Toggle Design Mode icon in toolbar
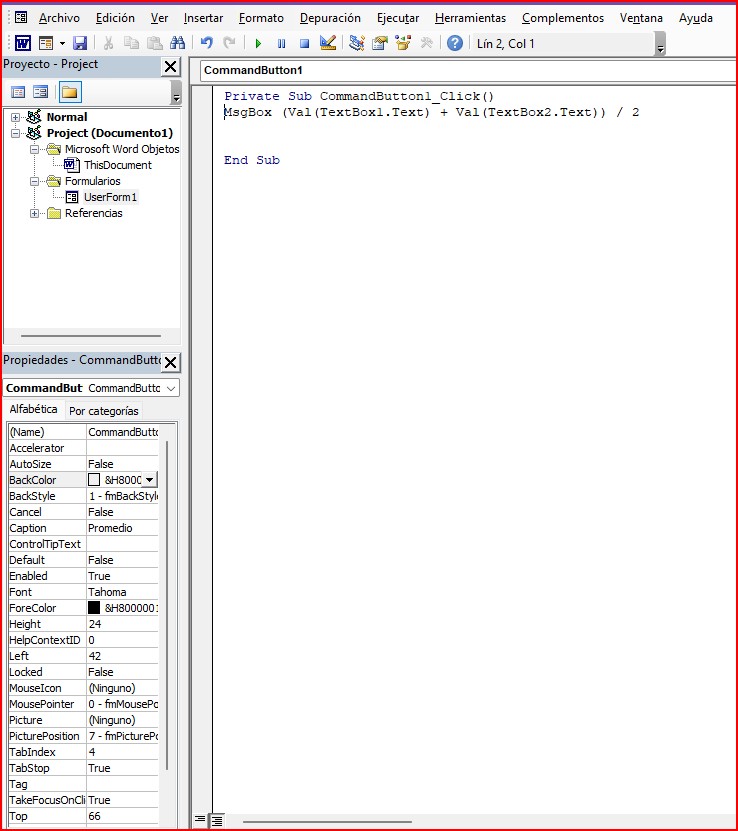This screenshot has height=831, width=738. (328, 43)
